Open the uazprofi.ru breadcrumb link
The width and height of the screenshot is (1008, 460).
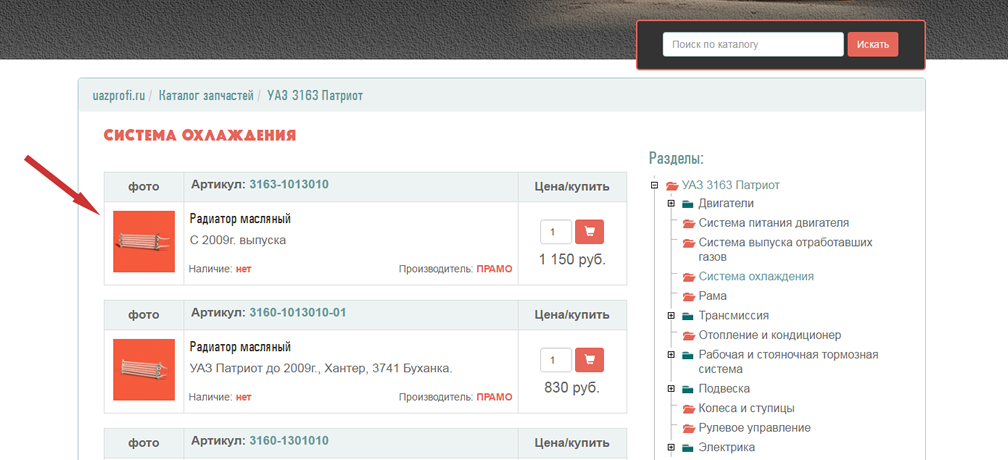pyautogui.click(x=119, y=96)
